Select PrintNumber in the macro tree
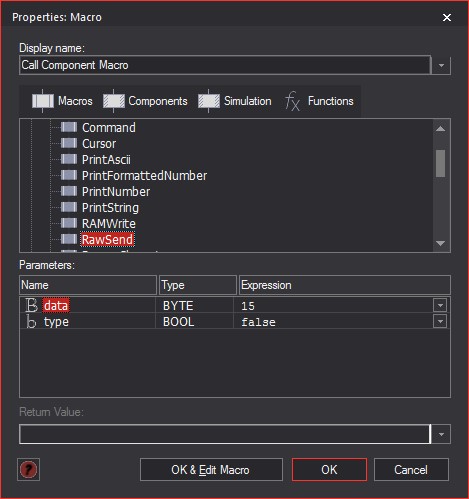The image size is (469, 499). point(116,192)
